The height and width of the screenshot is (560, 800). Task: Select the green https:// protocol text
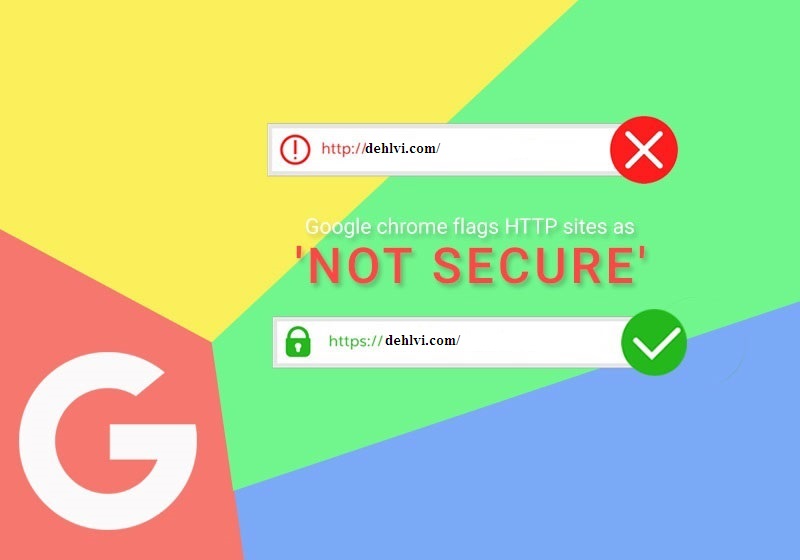click(x=356, y=341)
